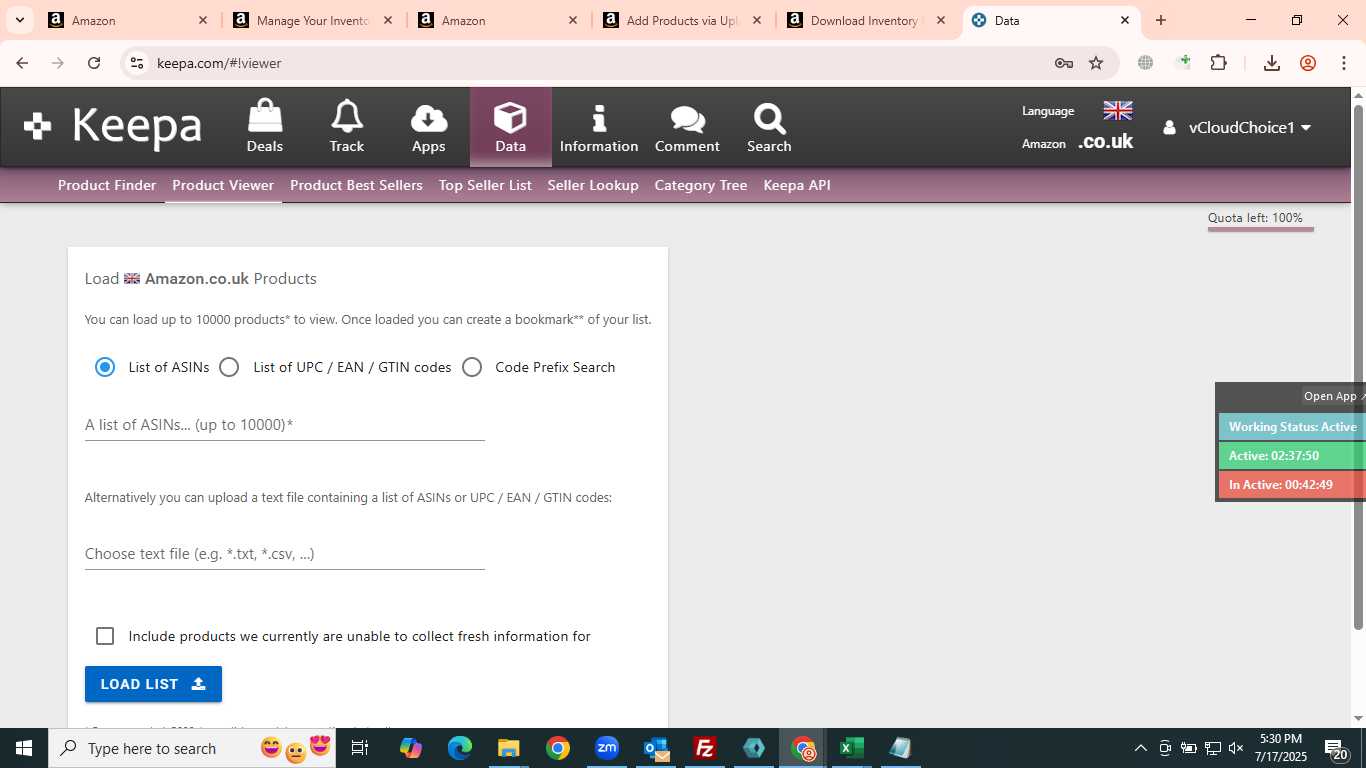The image size is (1366, 768).
Task: Select Code Prefix Search radio button
Action: (x=472, y=367)
